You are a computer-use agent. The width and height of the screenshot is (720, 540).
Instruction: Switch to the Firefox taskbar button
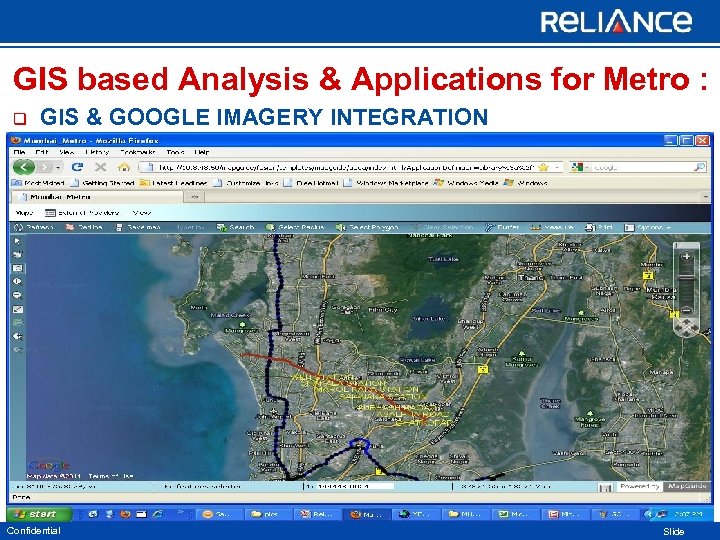(x=366, y=514)
